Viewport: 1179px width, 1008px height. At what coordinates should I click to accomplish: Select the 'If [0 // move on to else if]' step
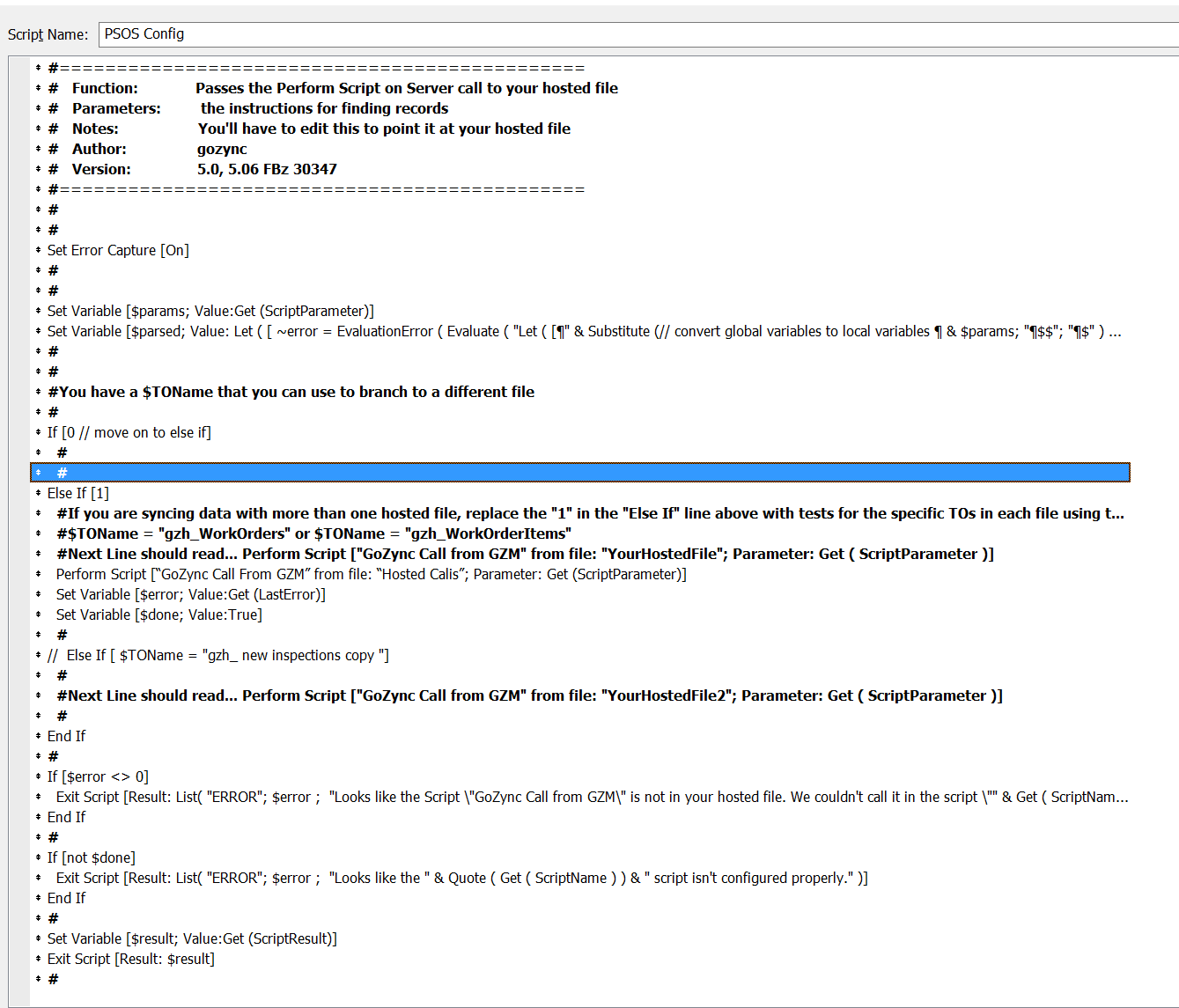point(129,432)
